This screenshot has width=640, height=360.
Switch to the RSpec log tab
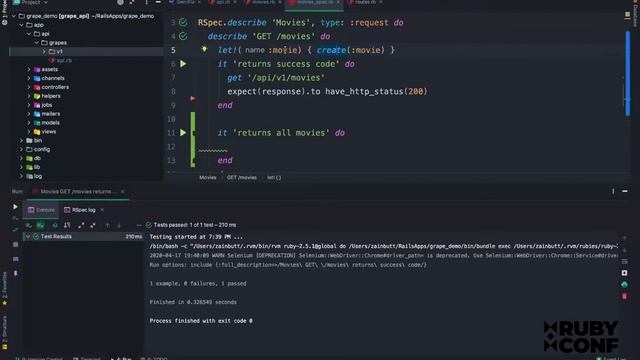pos(80,210)
